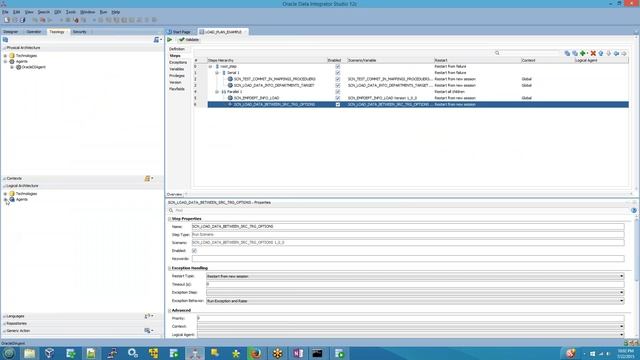Viewport: 640px width, 360px height.
Task: Click the second Collapse All steps icon
Action: click(x=575, y=53)
